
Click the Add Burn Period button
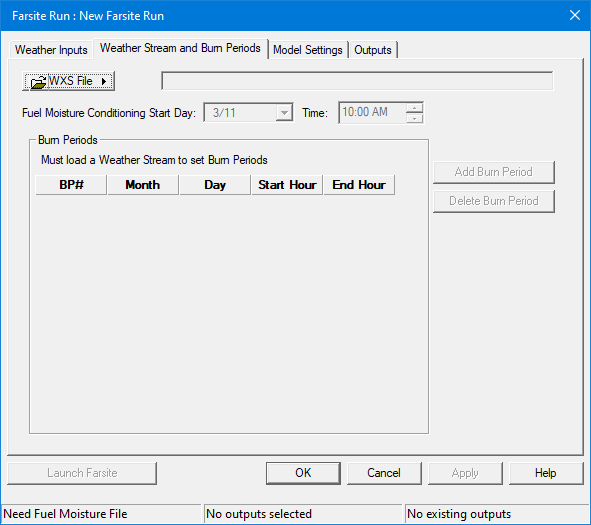point(494,172)
